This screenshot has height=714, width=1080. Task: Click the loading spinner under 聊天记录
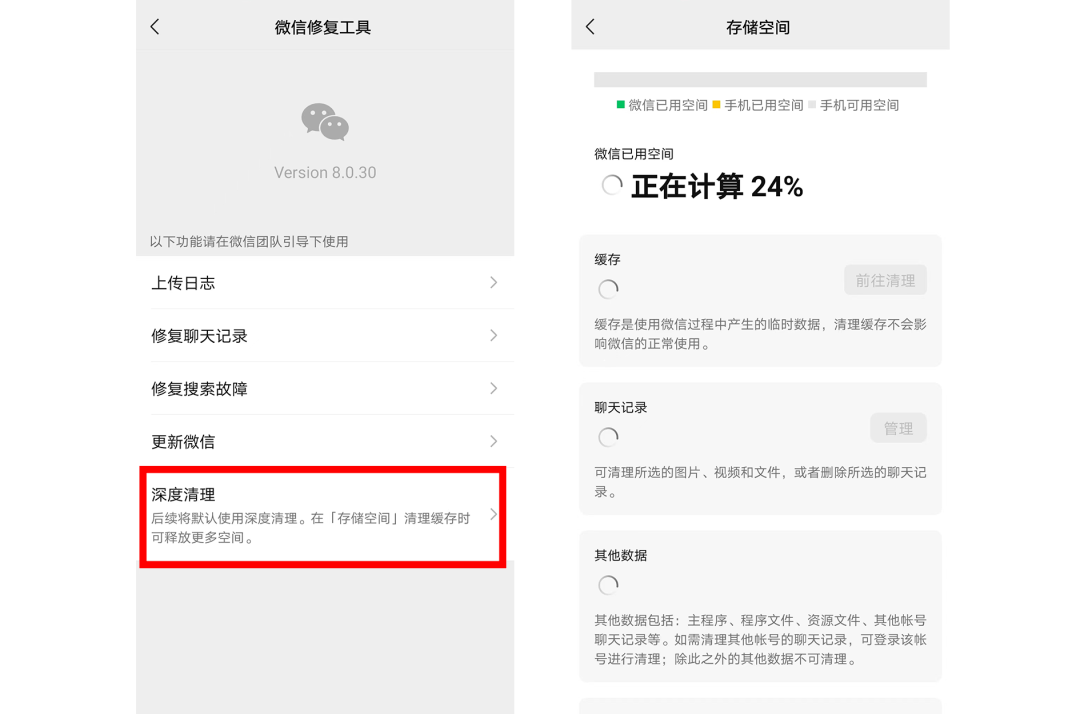[x=608, y=437]
